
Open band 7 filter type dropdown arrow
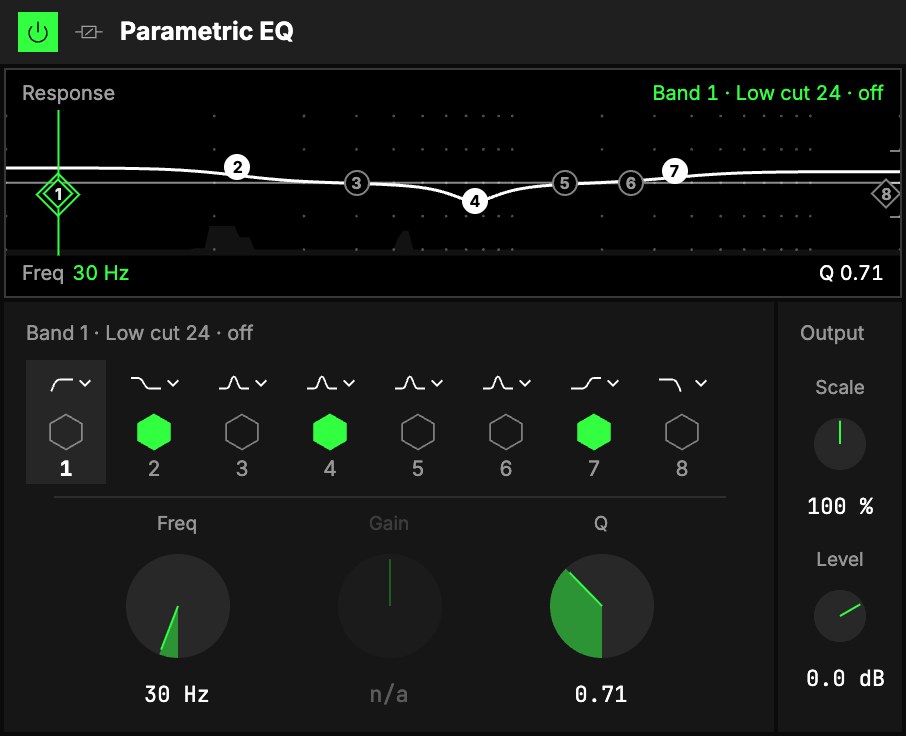pyautogui.click(x=613, y=383)
